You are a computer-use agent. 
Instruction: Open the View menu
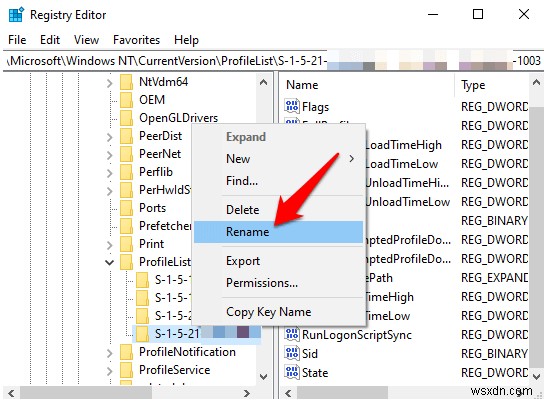point(86,40)
